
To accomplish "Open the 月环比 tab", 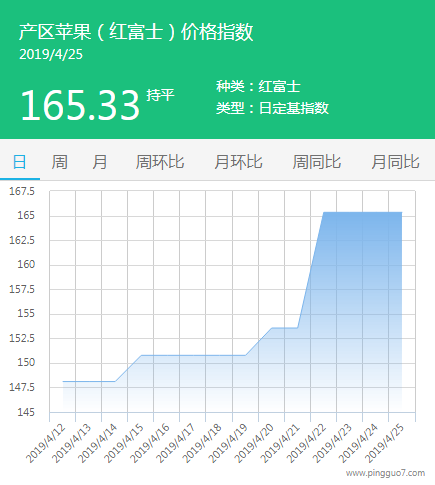I will pos(238,162).
